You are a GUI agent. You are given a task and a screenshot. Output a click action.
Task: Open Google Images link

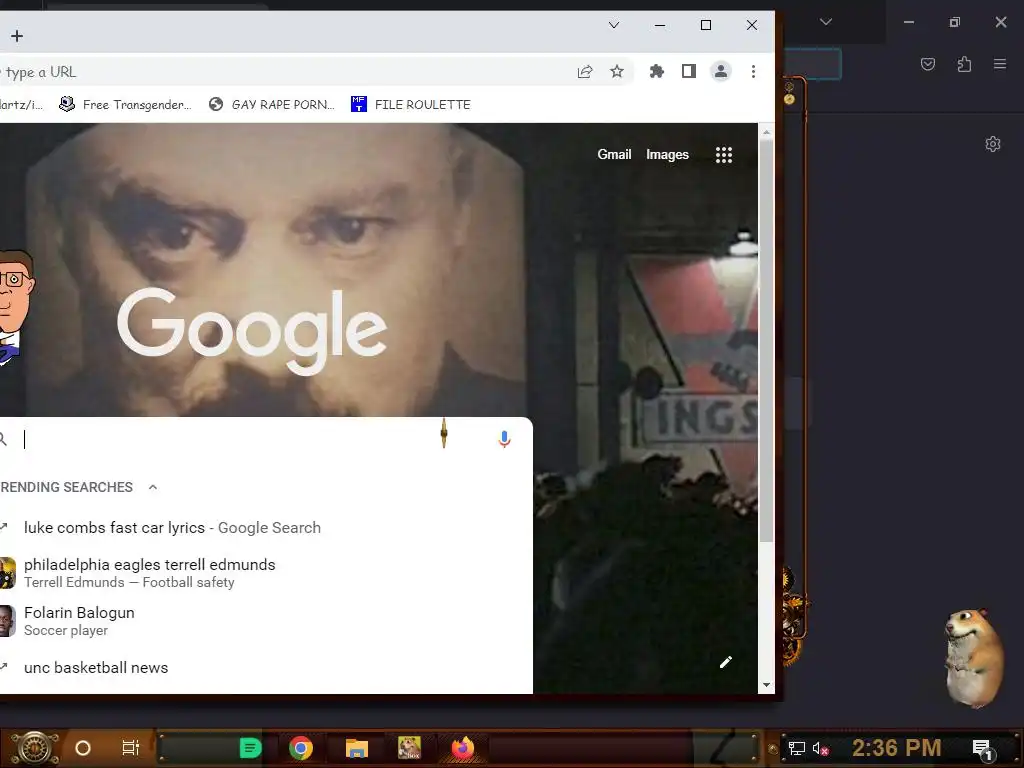point(667,154)
